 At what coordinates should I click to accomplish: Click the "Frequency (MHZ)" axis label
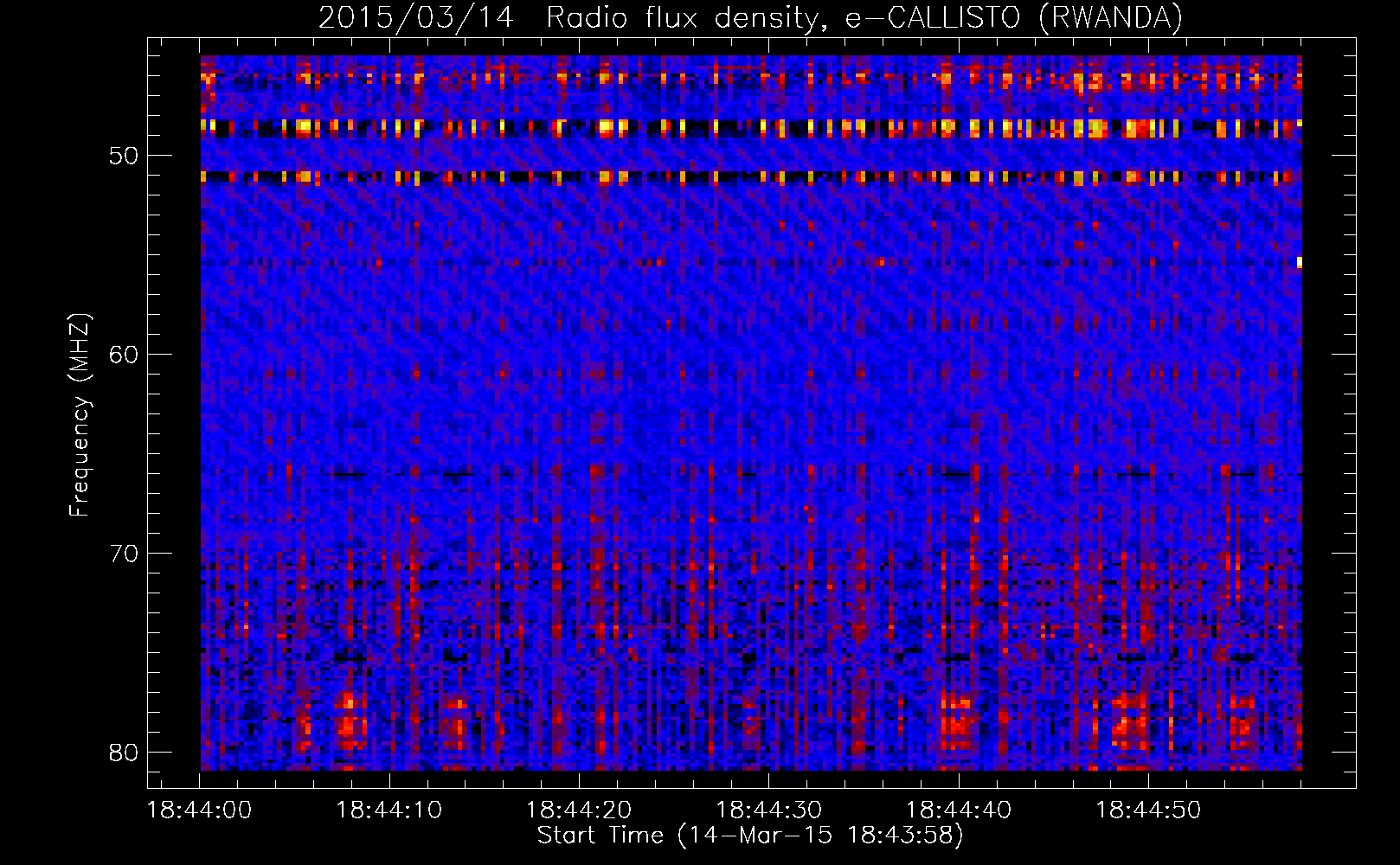pyautogui.click(x=80, y=415)
